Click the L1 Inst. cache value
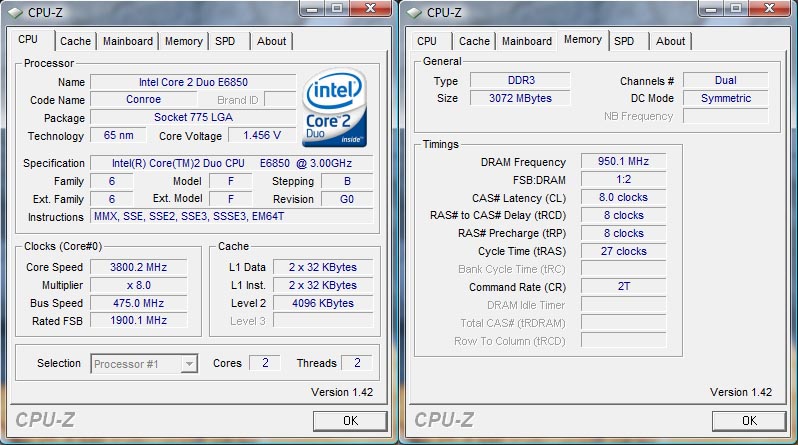This screenshot has height=445, width=798. point(323,285)
